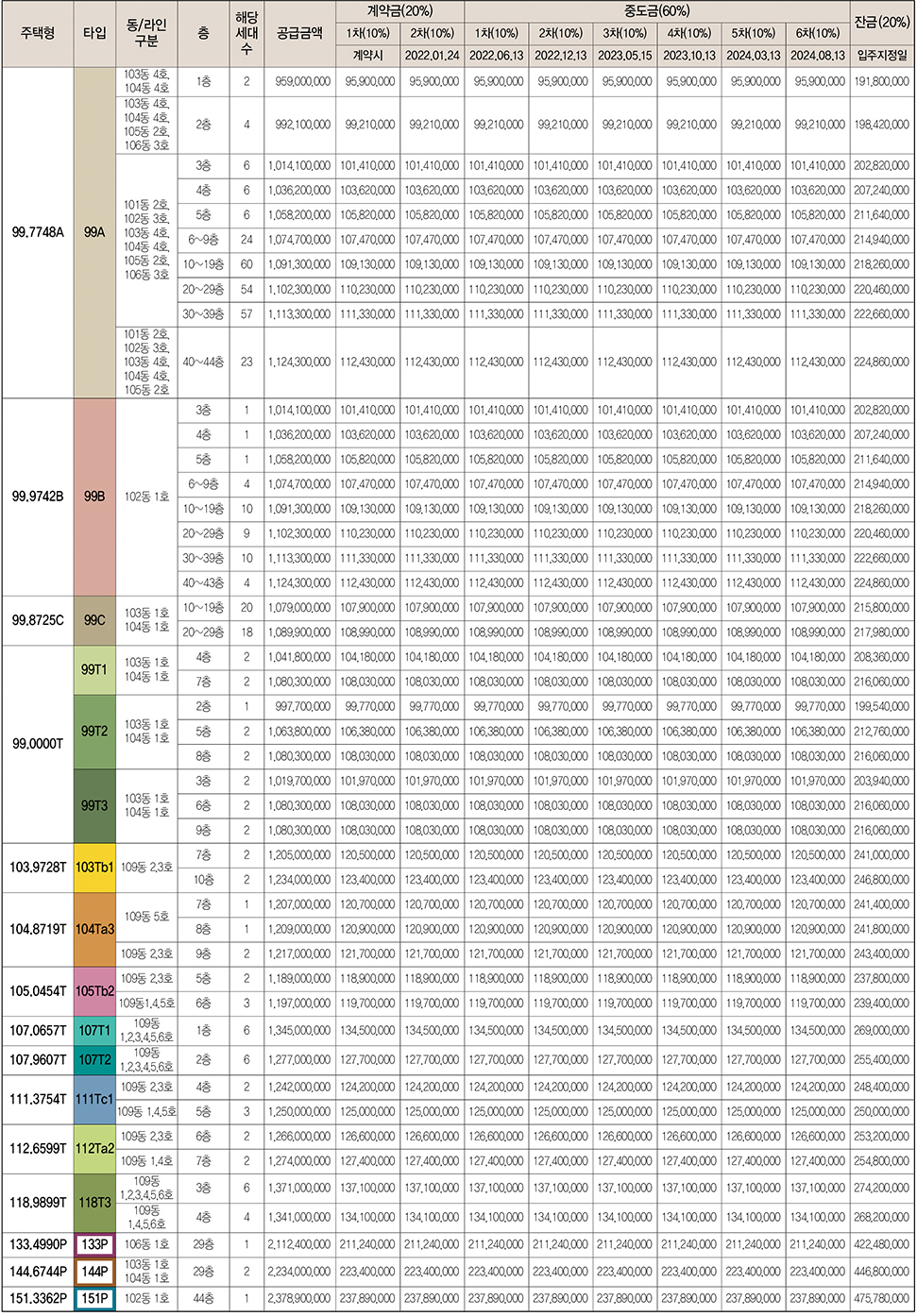
Task: Select the 107.0657T housing type cell
Action: click(x=38, y=1031)
